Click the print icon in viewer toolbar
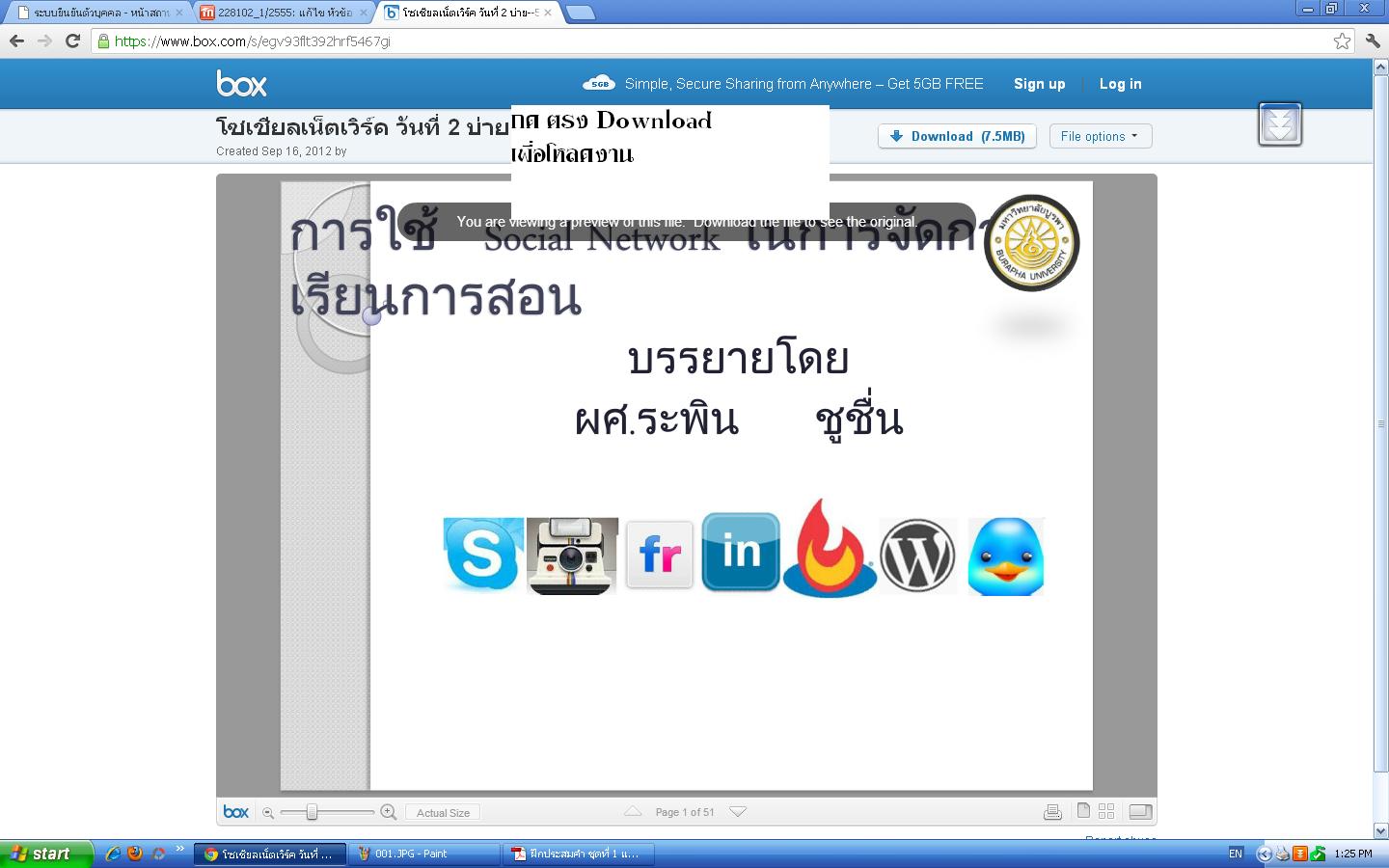The height and width of the screenshot is (868, 1389). point(1052,812)
